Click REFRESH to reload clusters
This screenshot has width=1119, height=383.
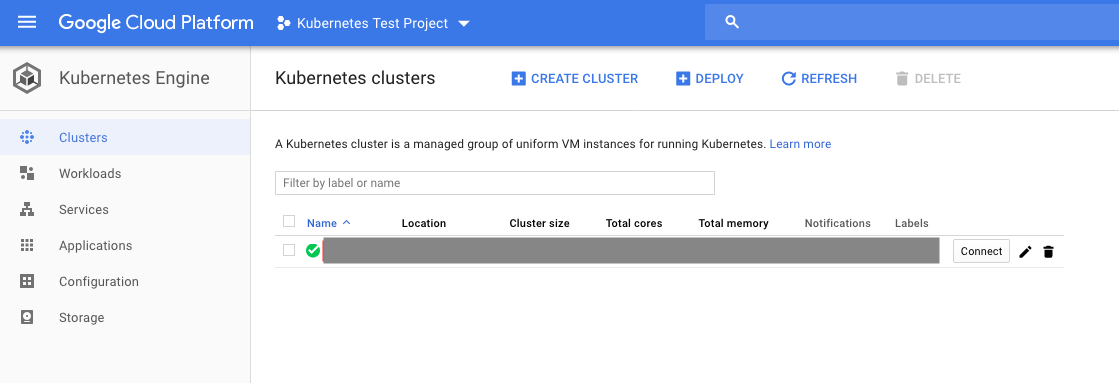click(x=819, y=78)
